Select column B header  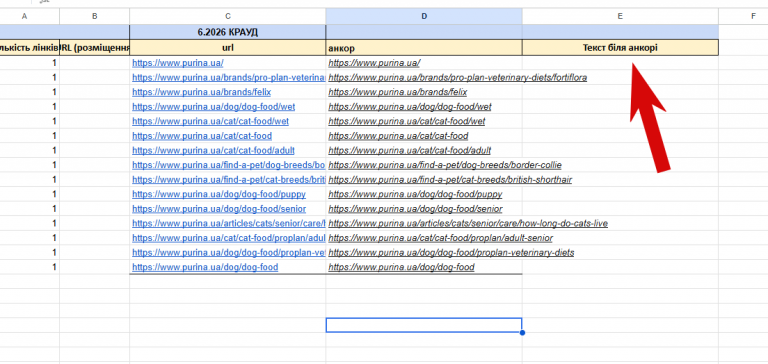tap(95, 16)
